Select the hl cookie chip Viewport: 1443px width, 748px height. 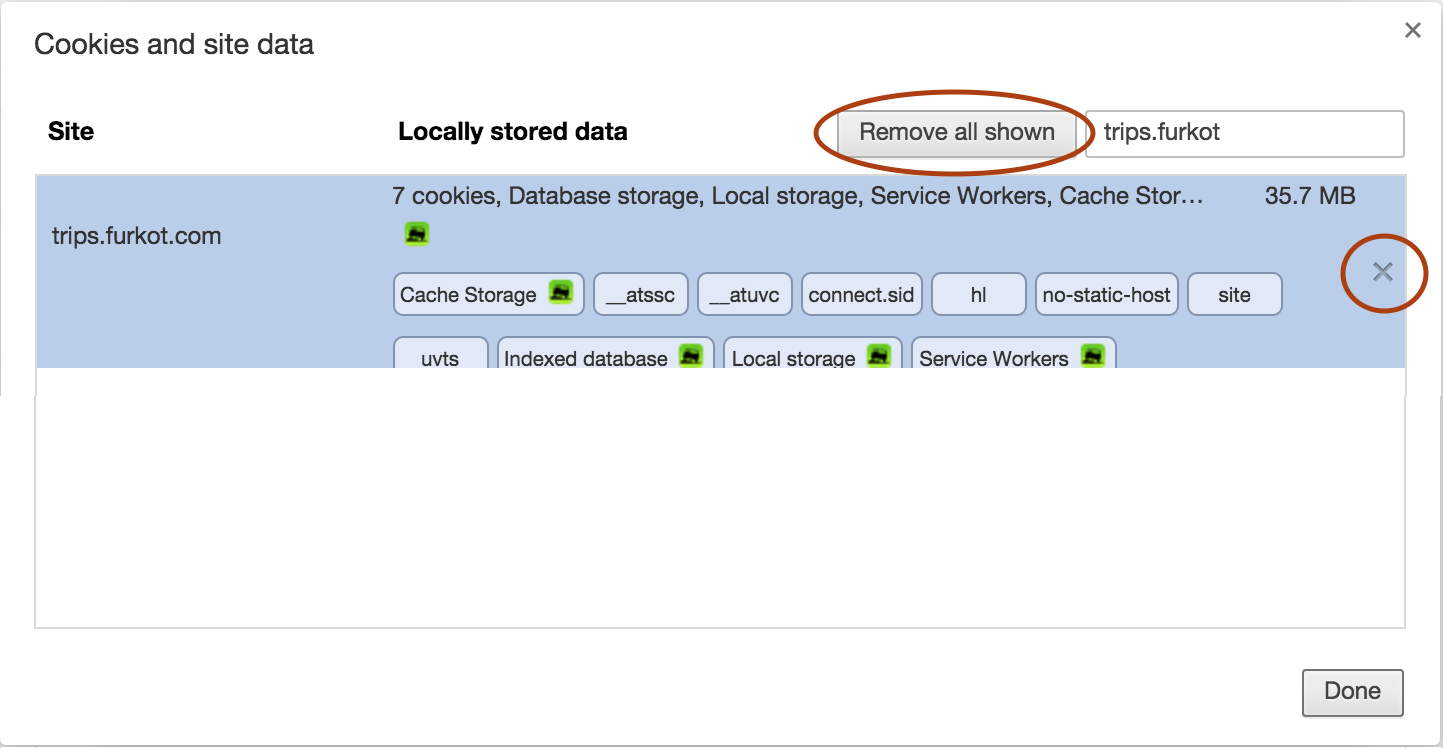coord(978,294)
